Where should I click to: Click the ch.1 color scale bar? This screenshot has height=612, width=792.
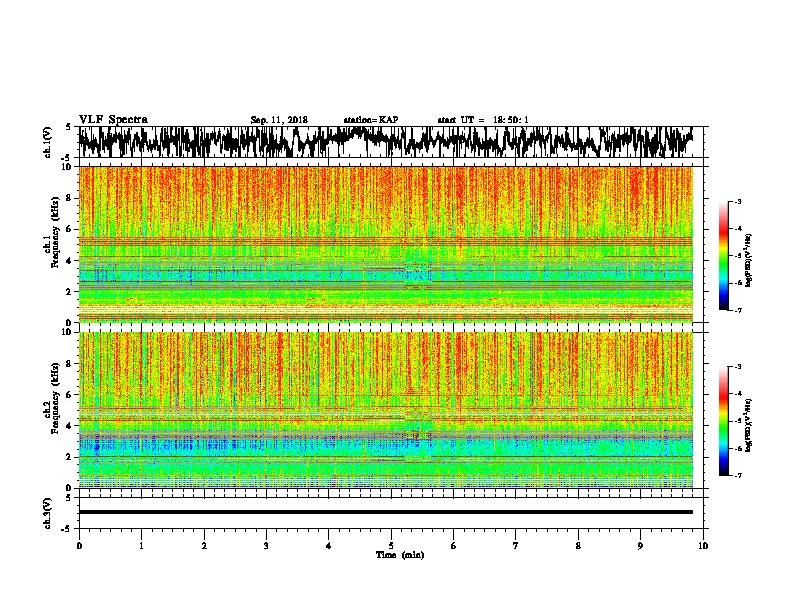pos(723,256)
